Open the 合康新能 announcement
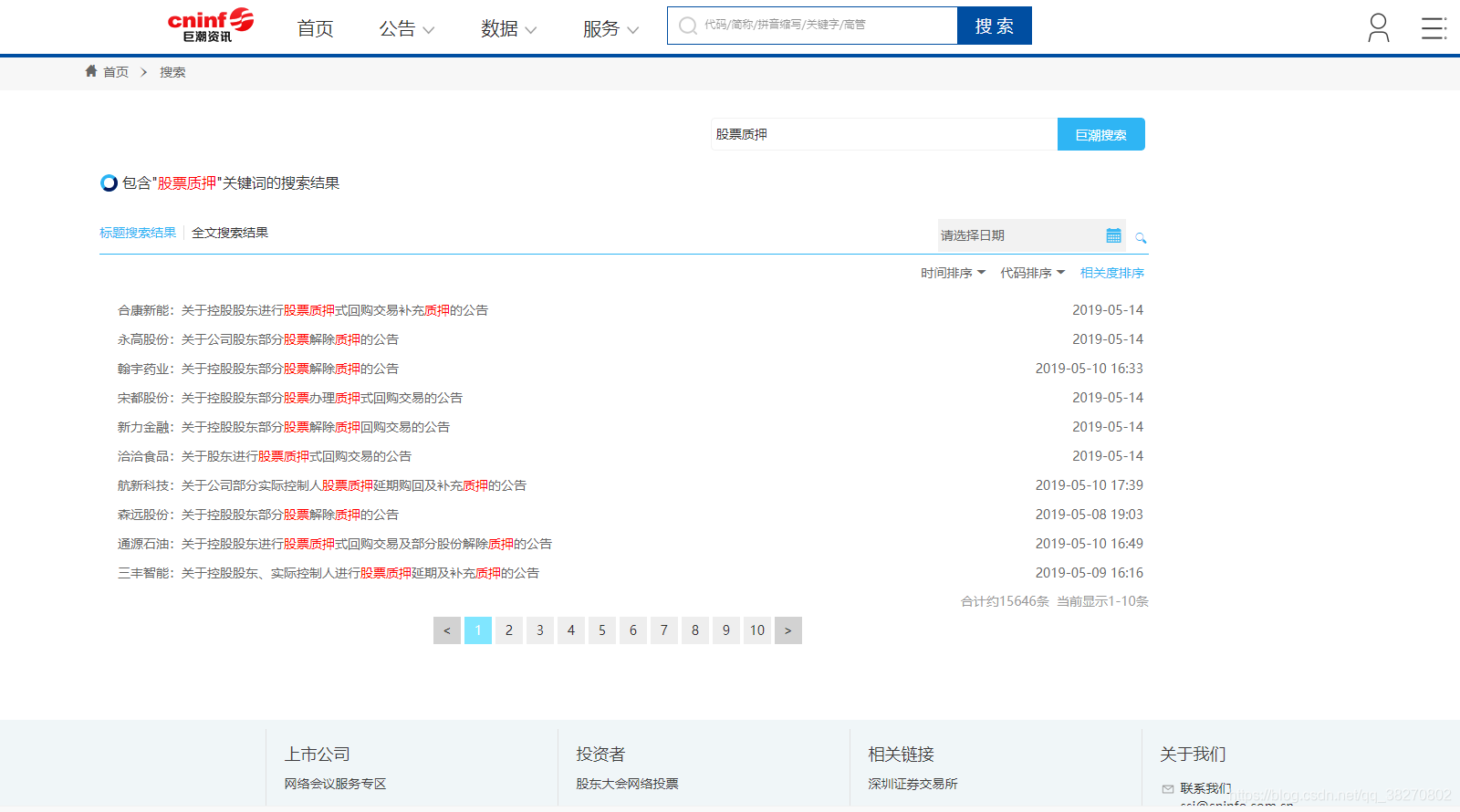Viewport: 1460px width, 812px height. (303, 310)
